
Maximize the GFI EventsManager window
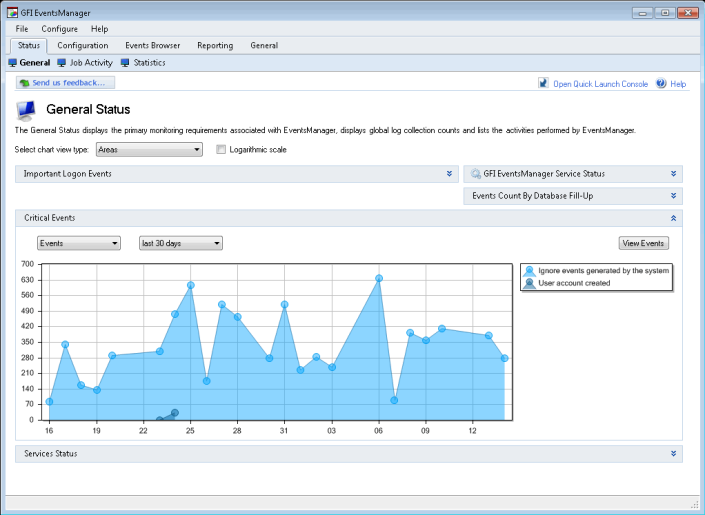[665, 13]
